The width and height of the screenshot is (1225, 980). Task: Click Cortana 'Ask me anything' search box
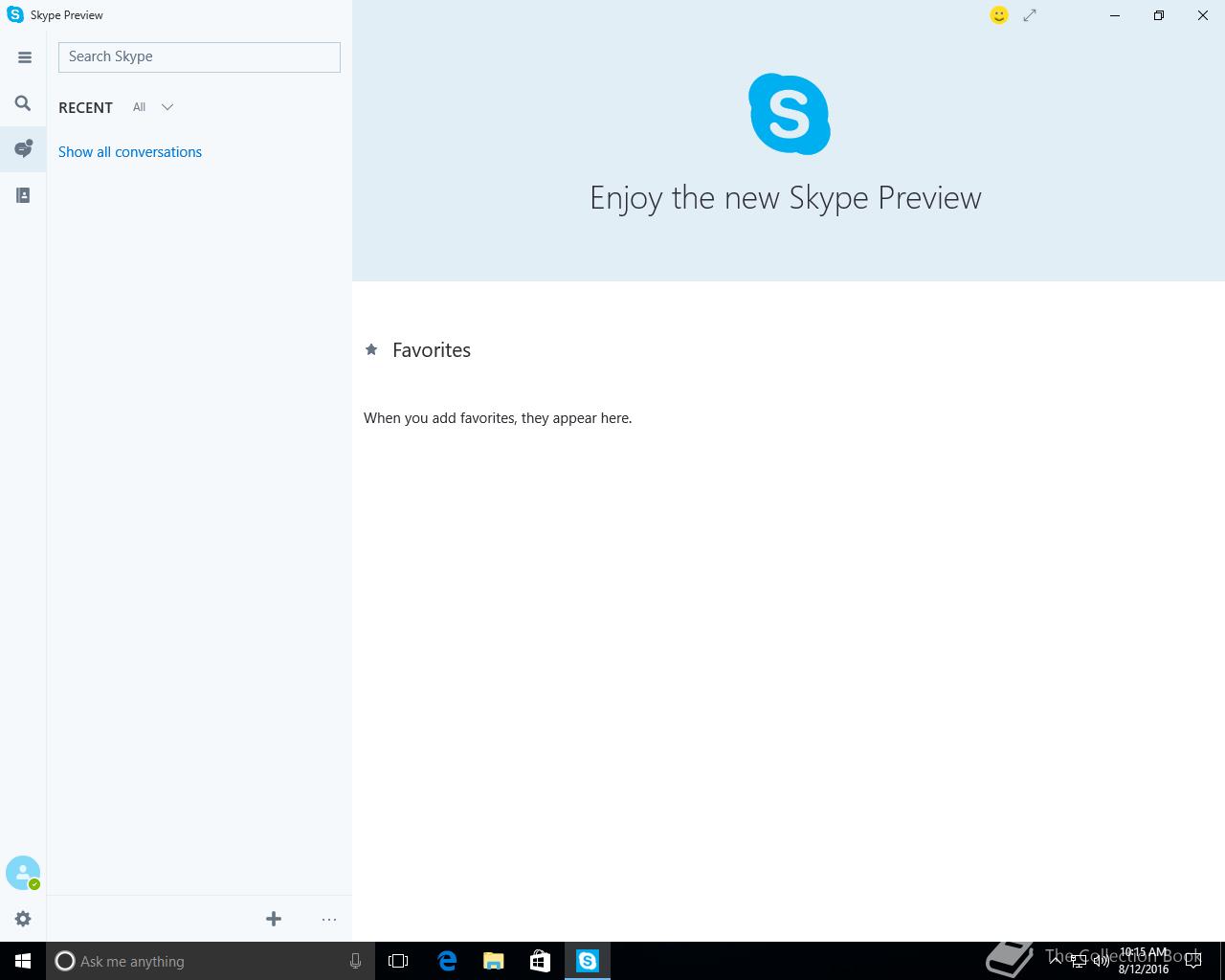[x=209, y=961]
